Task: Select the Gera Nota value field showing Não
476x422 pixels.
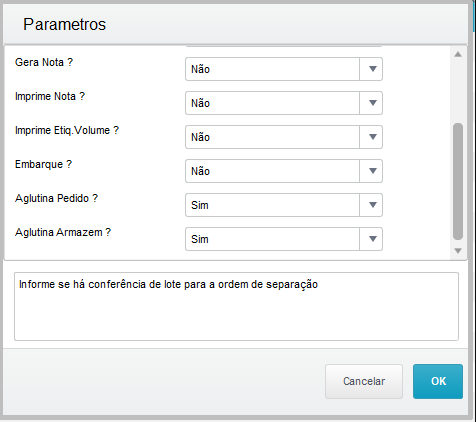Action: pos(272,69)
